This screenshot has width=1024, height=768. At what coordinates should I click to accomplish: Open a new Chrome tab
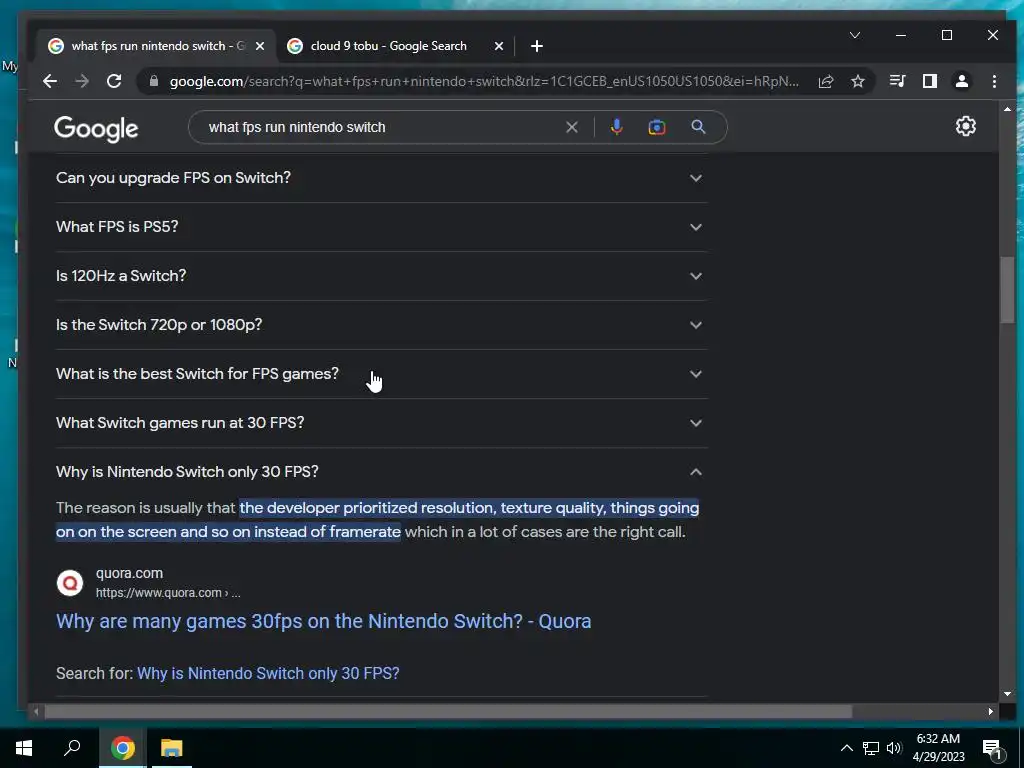[537, 46]
